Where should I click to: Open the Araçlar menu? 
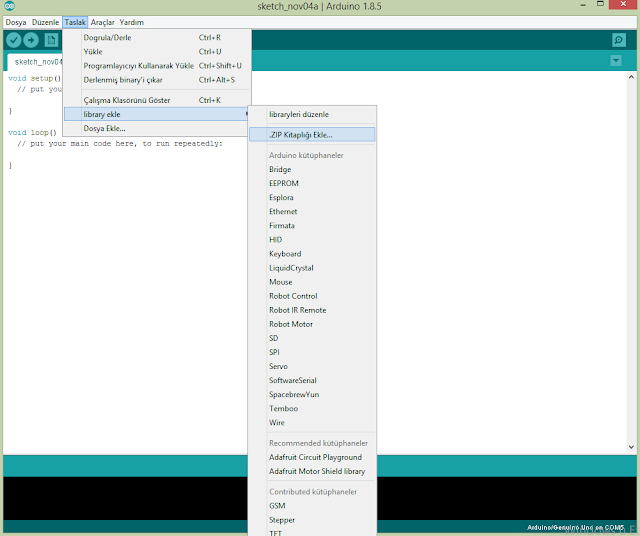pos(102,22)
